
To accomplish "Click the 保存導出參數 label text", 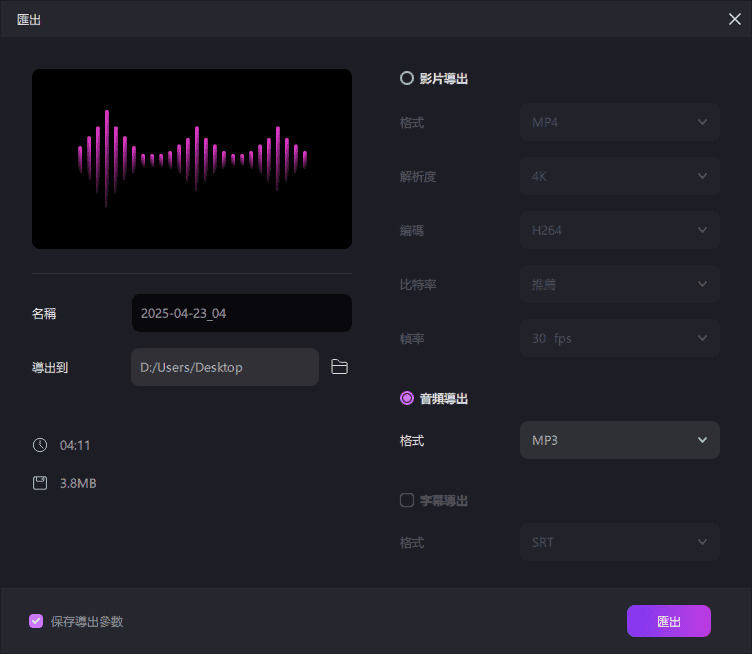I will (87, 621).
